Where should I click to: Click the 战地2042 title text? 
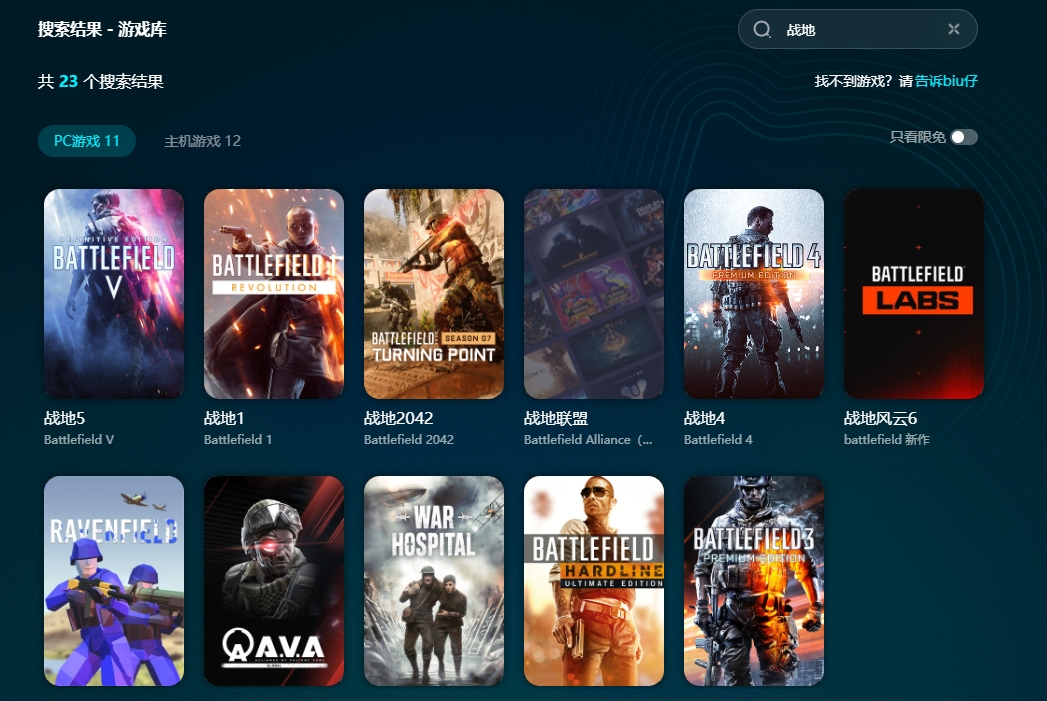[398, 419]
